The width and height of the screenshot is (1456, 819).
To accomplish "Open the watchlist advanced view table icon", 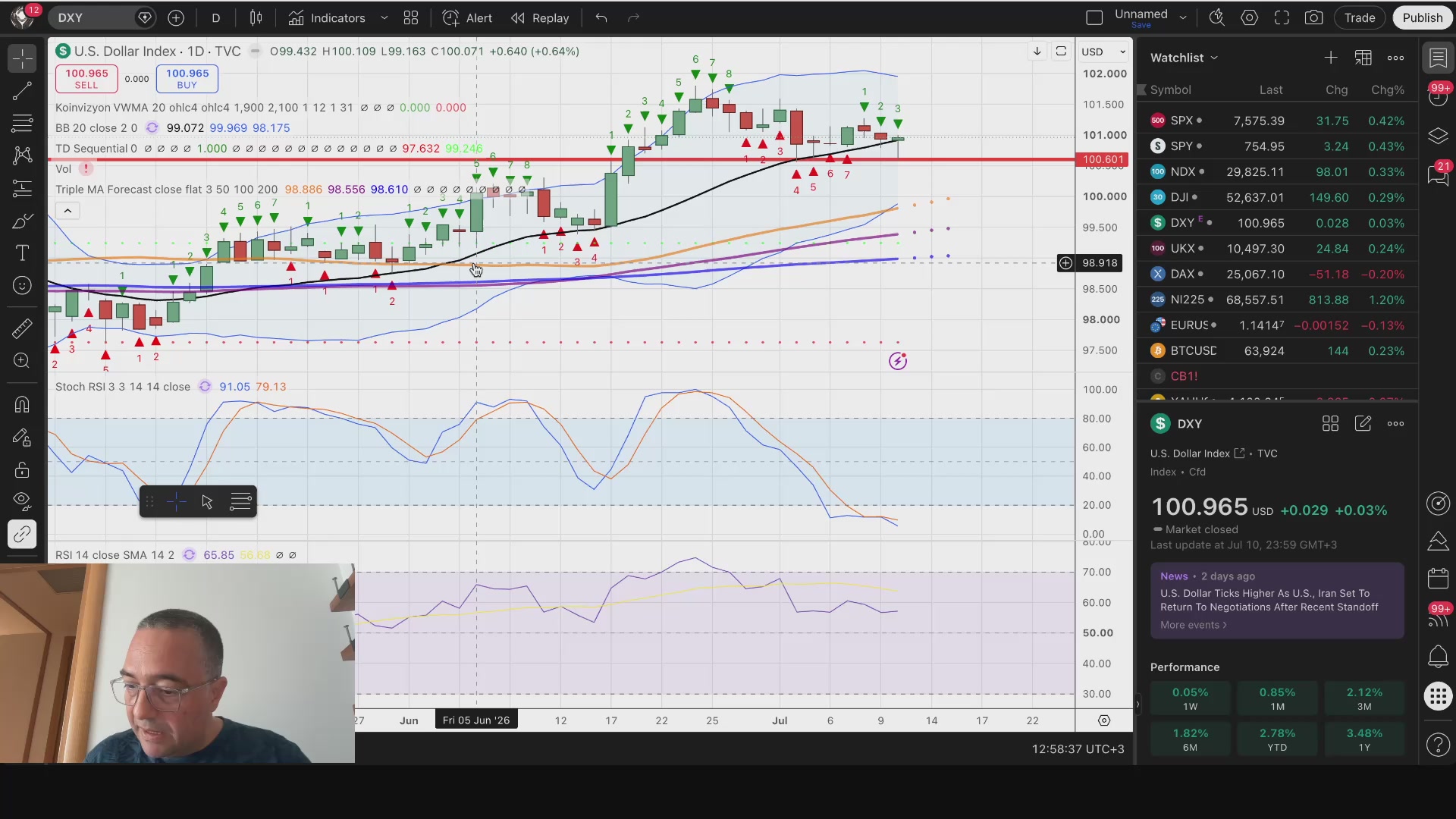I will coord(1363,58).
